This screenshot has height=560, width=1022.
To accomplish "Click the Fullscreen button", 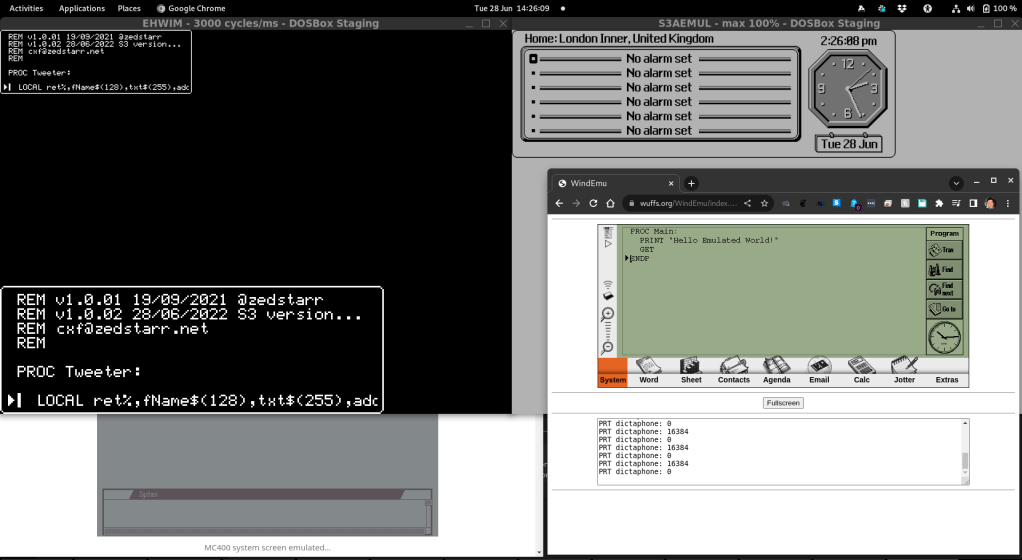I will click(x=782, y=403).
